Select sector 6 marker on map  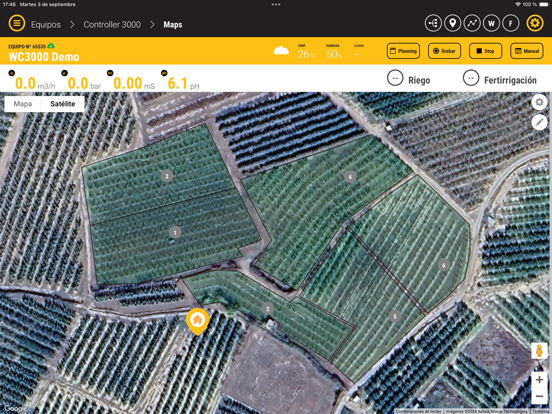point(444,265)
